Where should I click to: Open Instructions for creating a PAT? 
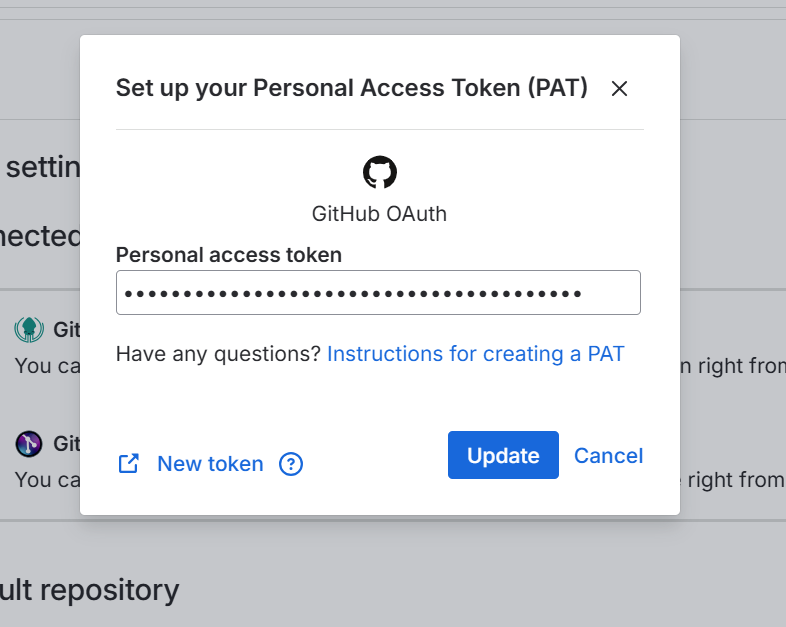[x=475, y=354]
